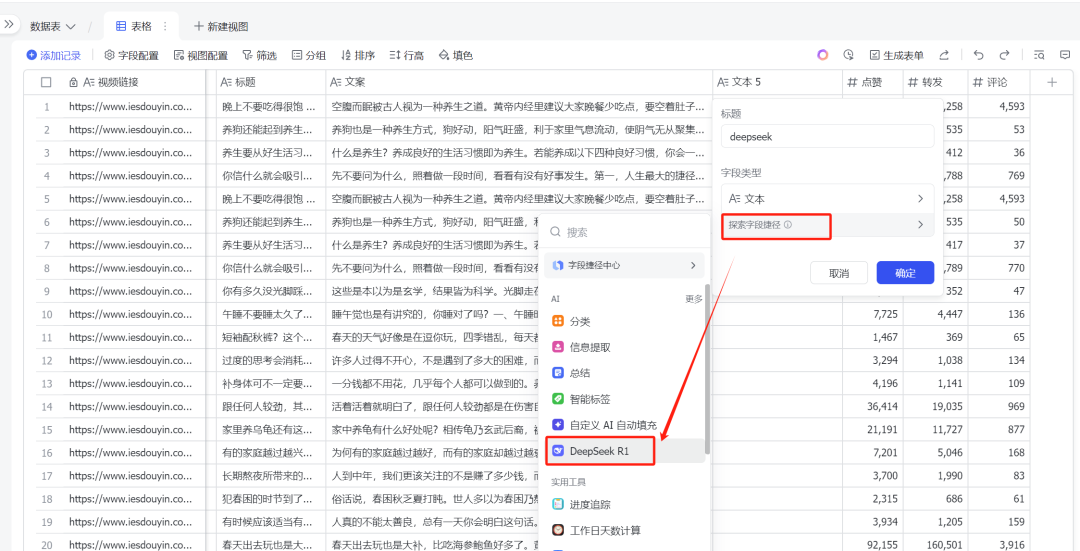Screen dimensions: 1080x551
Task: Click the 3,916 comments cell
Action: [999, 545]
